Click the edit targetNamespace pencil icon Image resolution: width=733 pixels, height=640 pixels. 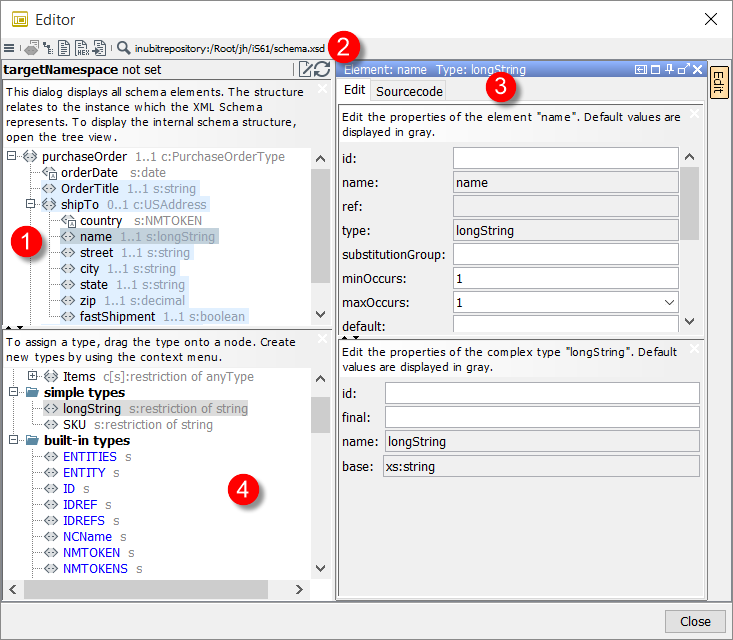point(305,69)
